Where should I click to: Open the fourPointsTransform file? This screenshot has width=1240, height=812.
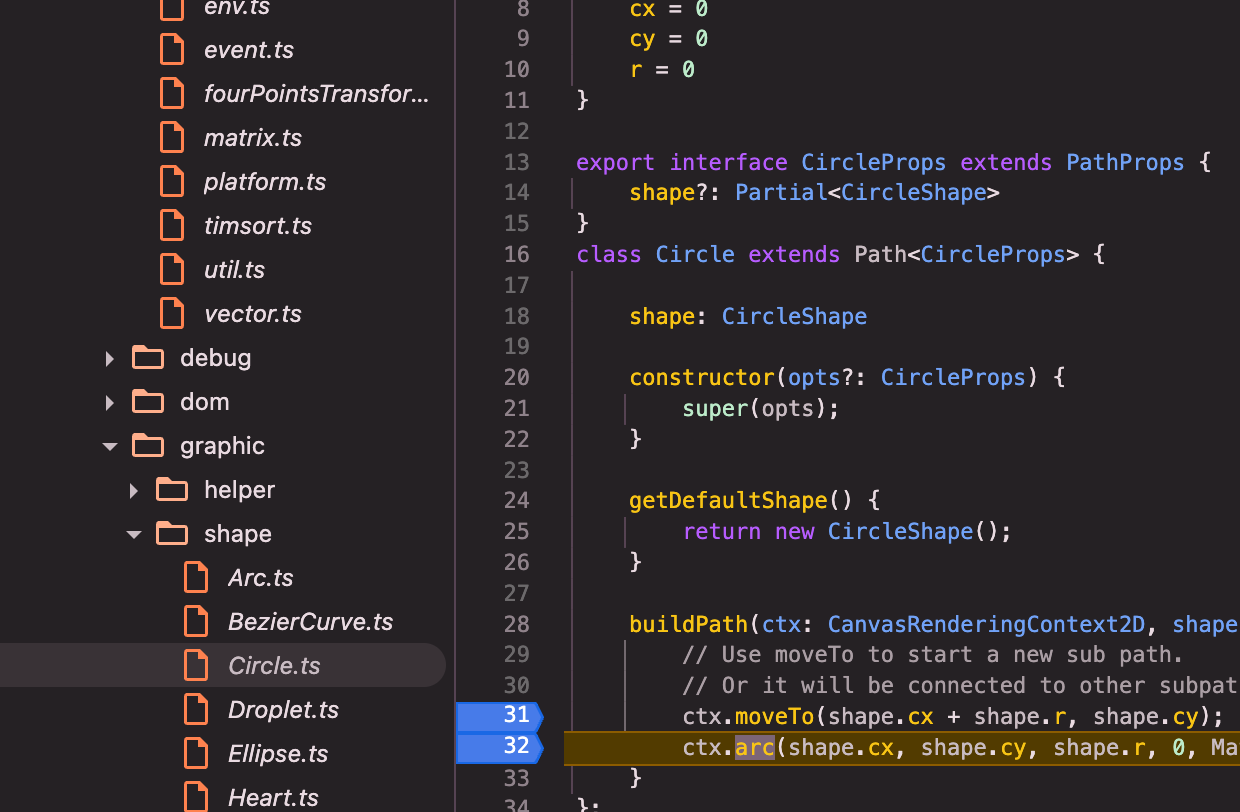pyautogui.click(x=315, y=94)
